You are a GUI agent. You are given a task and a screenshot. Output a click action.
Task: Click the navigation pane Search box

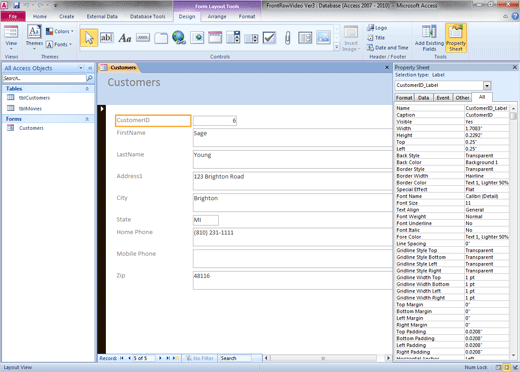tap(44, 78)
